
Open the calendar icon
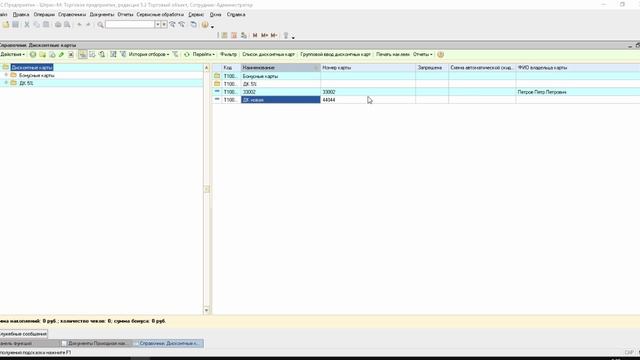234,36
